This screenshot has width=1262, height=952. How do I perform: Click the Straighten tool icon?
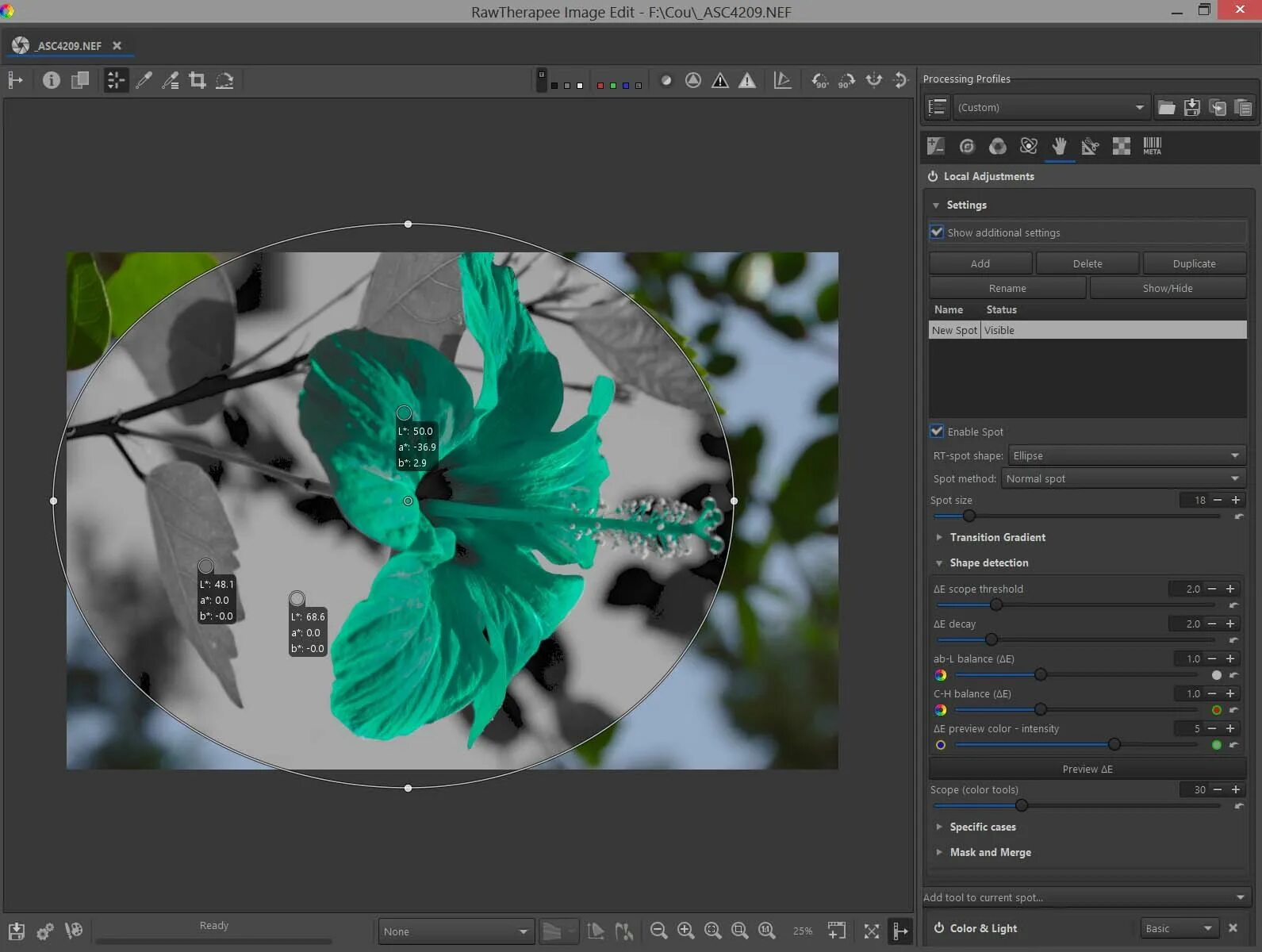click(224, 80)
